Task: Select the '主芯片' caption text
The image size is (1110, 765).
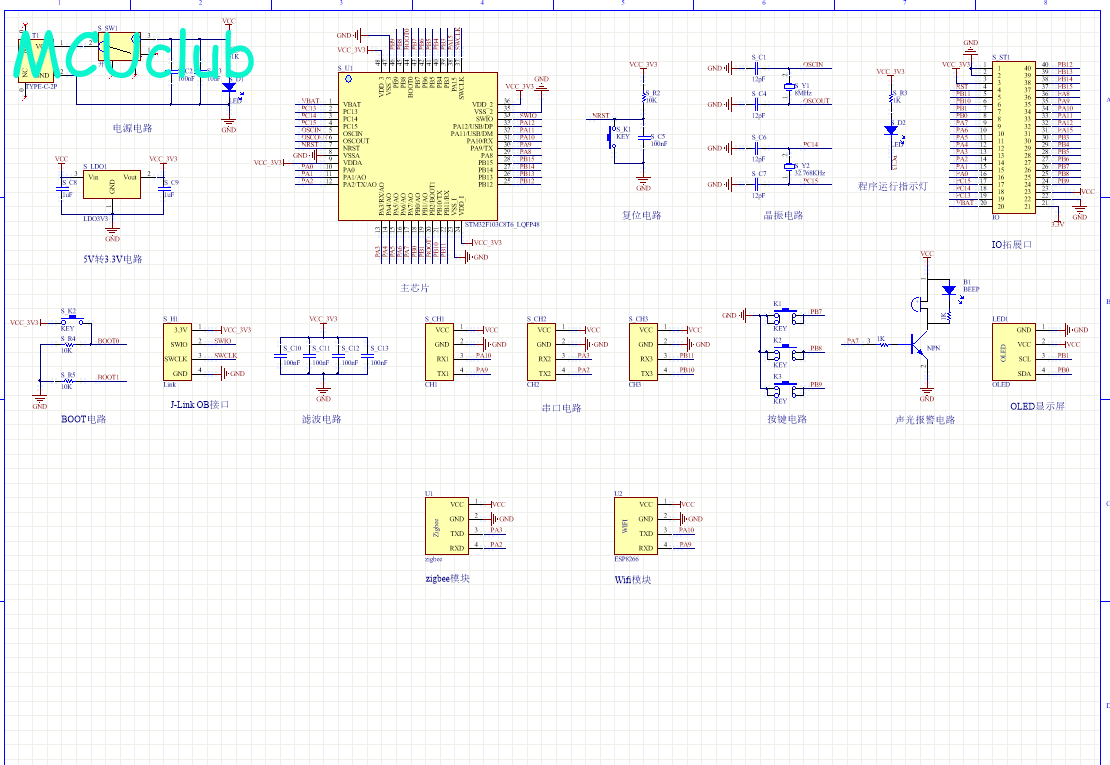Action: 415,288
